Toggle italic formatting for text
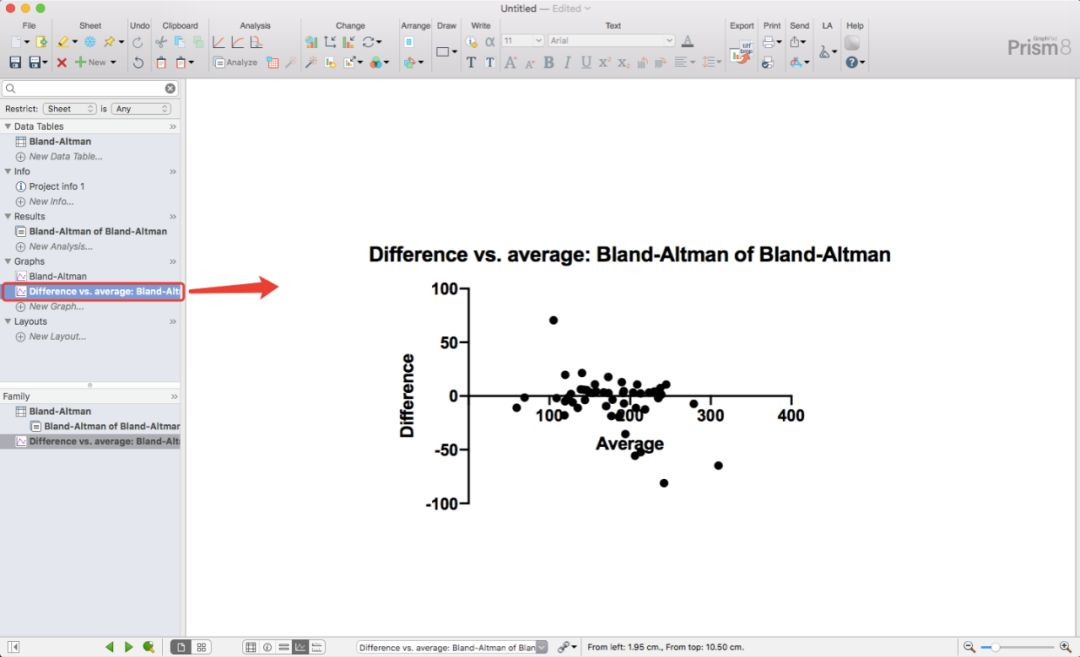 point(566,62)
